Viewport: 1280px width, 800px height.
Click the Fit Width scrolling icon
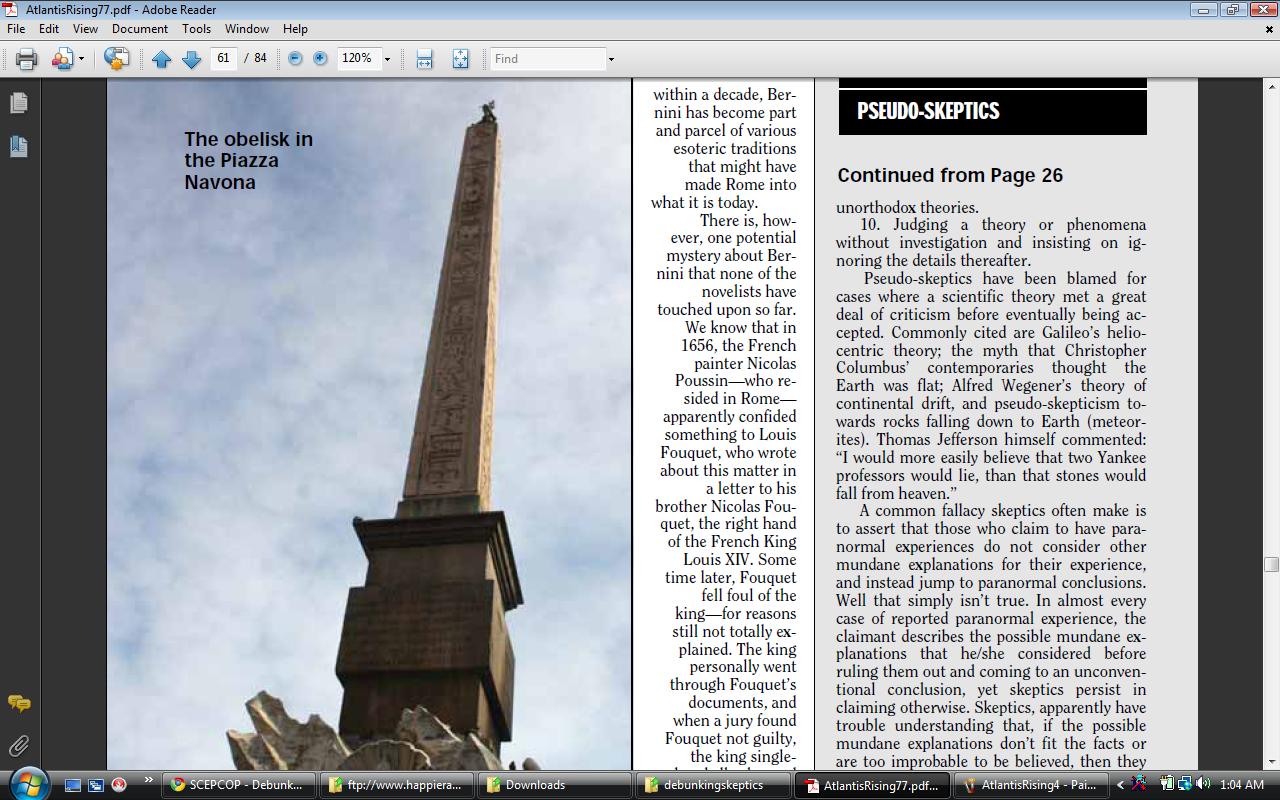coord(424,59)
